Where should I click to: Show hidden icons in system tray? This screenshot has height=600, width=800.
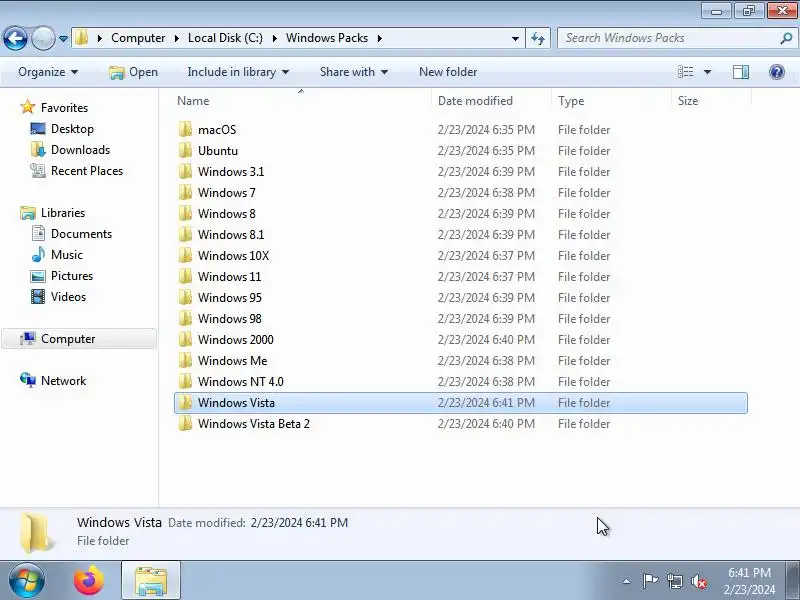pyautogui.click(x=627, y=581)
